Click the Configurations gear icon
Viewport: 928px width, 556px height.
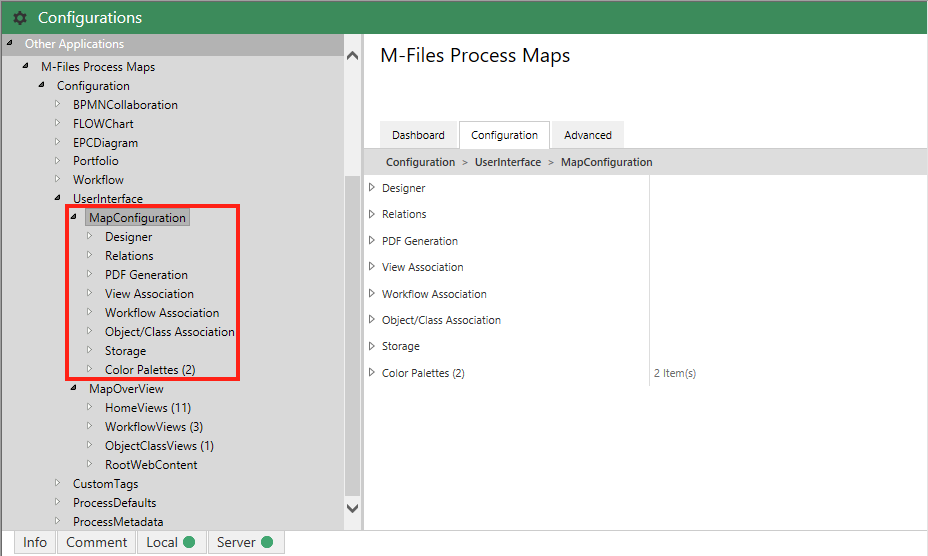[x=20, y=18]
